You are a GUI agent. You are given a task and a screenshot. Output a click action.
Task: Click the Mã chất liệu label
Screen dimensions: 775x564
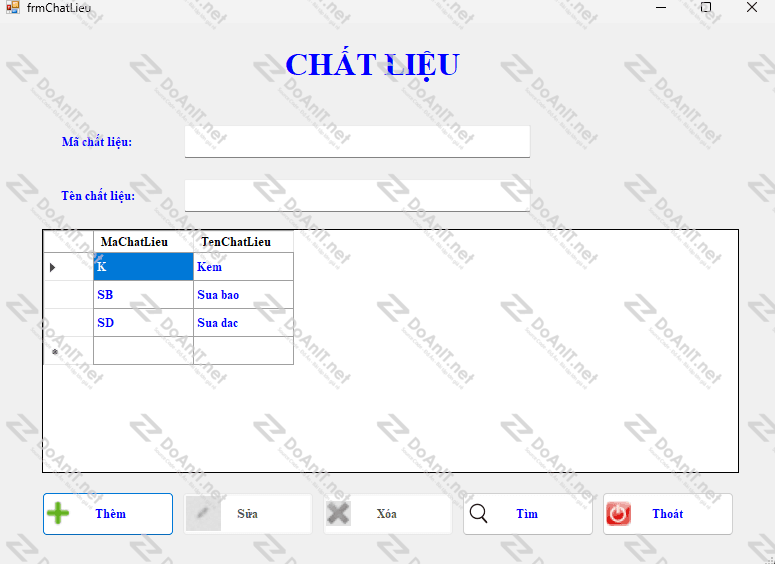tap(97, 142)
